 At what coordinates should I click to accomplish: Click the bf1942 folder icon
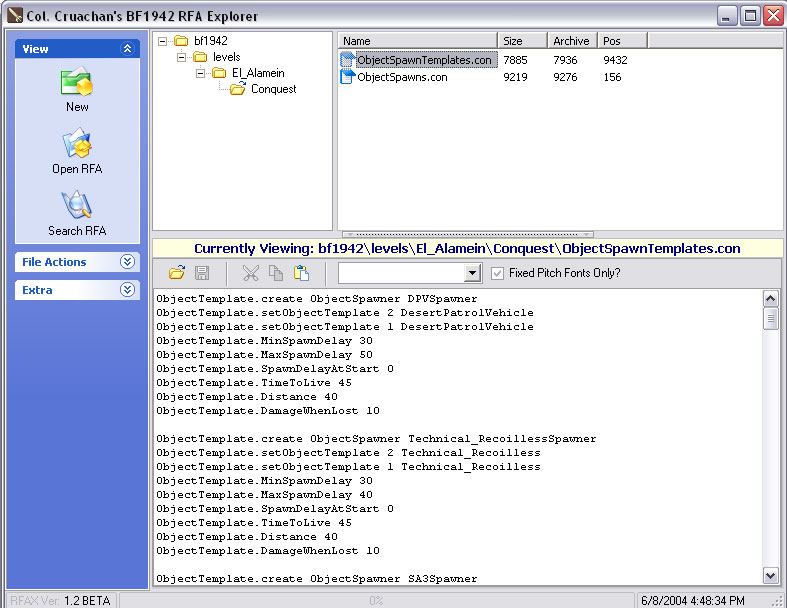tap(181, 41)
